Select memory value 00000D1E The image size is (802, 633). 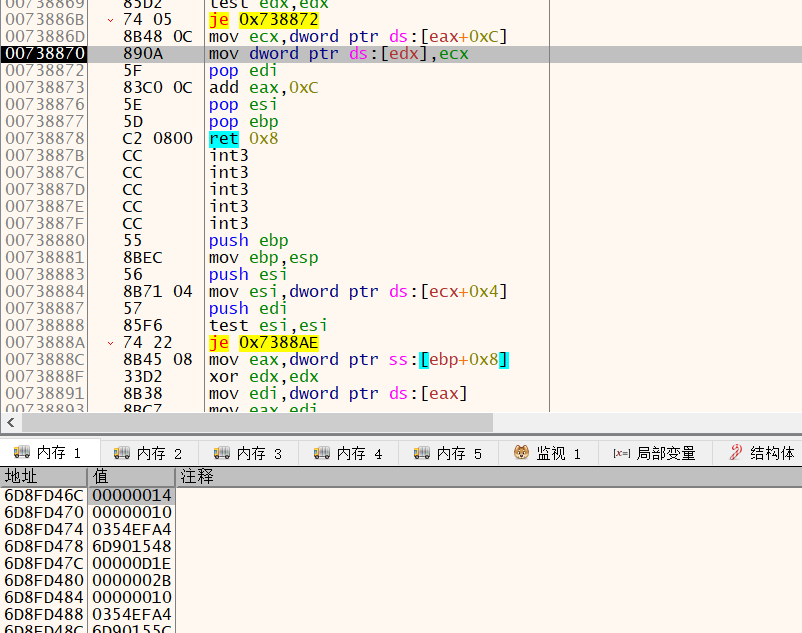132,563
